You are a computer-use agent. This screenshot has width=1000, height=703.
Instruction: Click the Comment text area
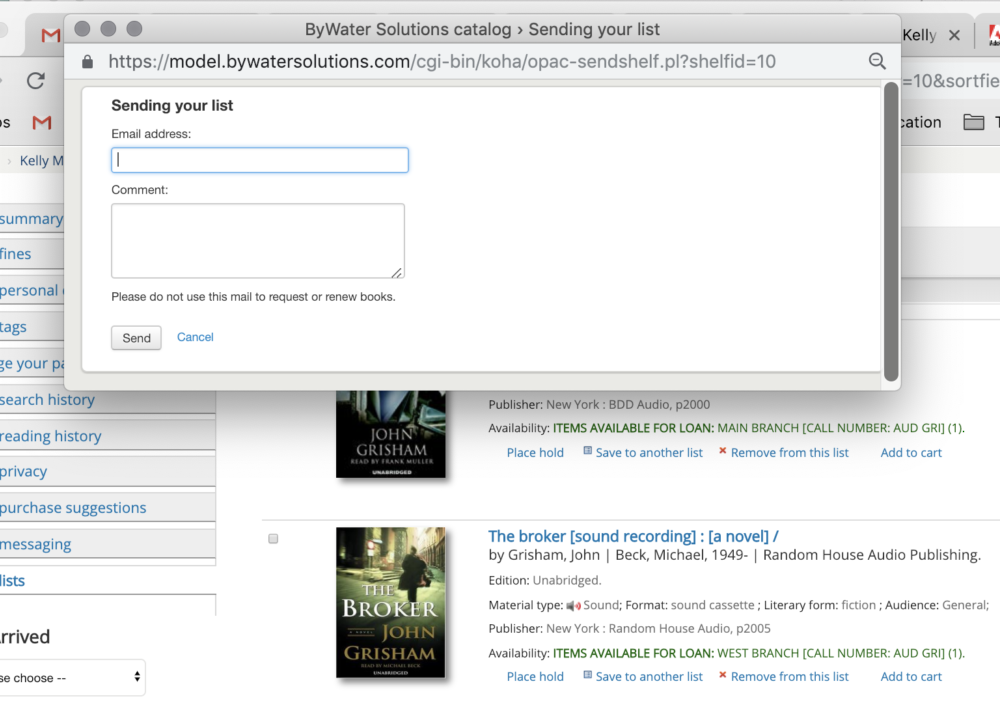tap(258, 240)
